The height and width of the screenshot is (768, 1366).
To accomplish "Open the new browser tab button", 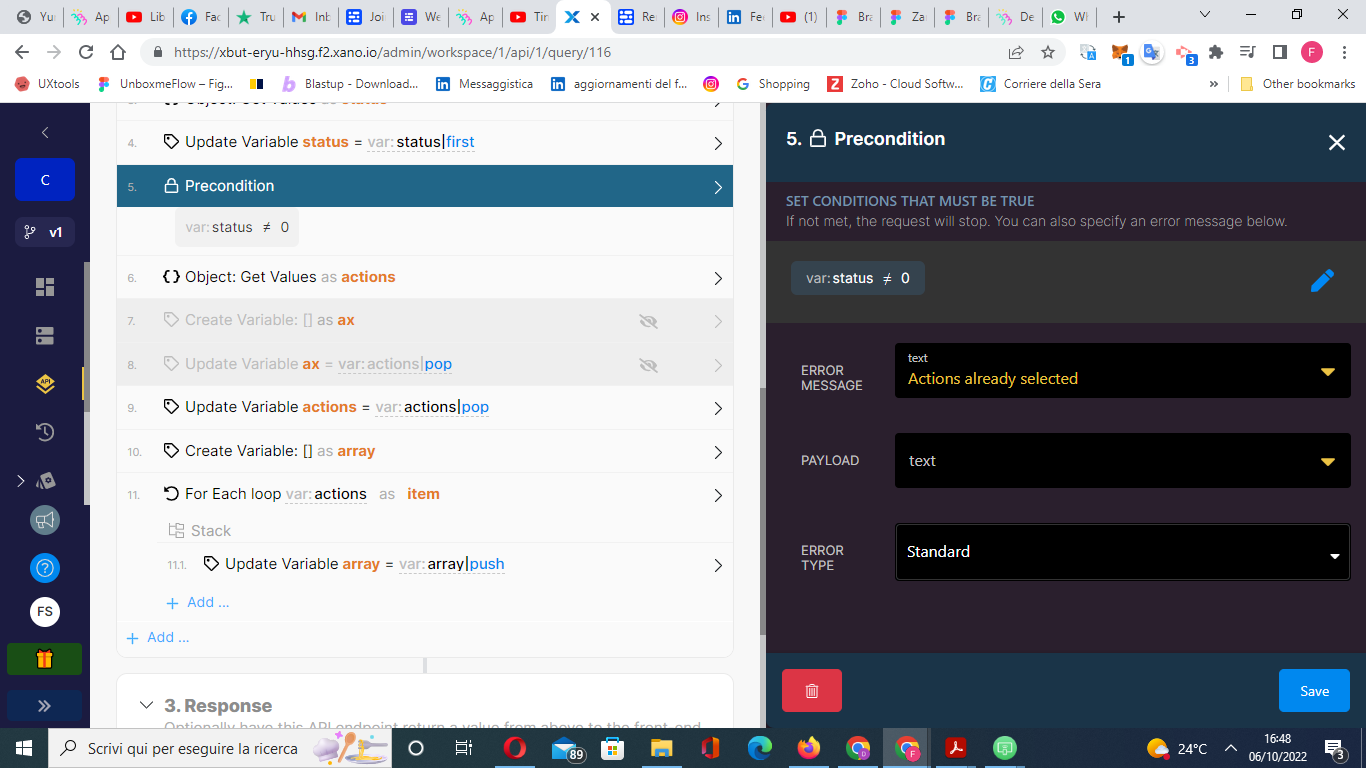I will [1119, 17].
